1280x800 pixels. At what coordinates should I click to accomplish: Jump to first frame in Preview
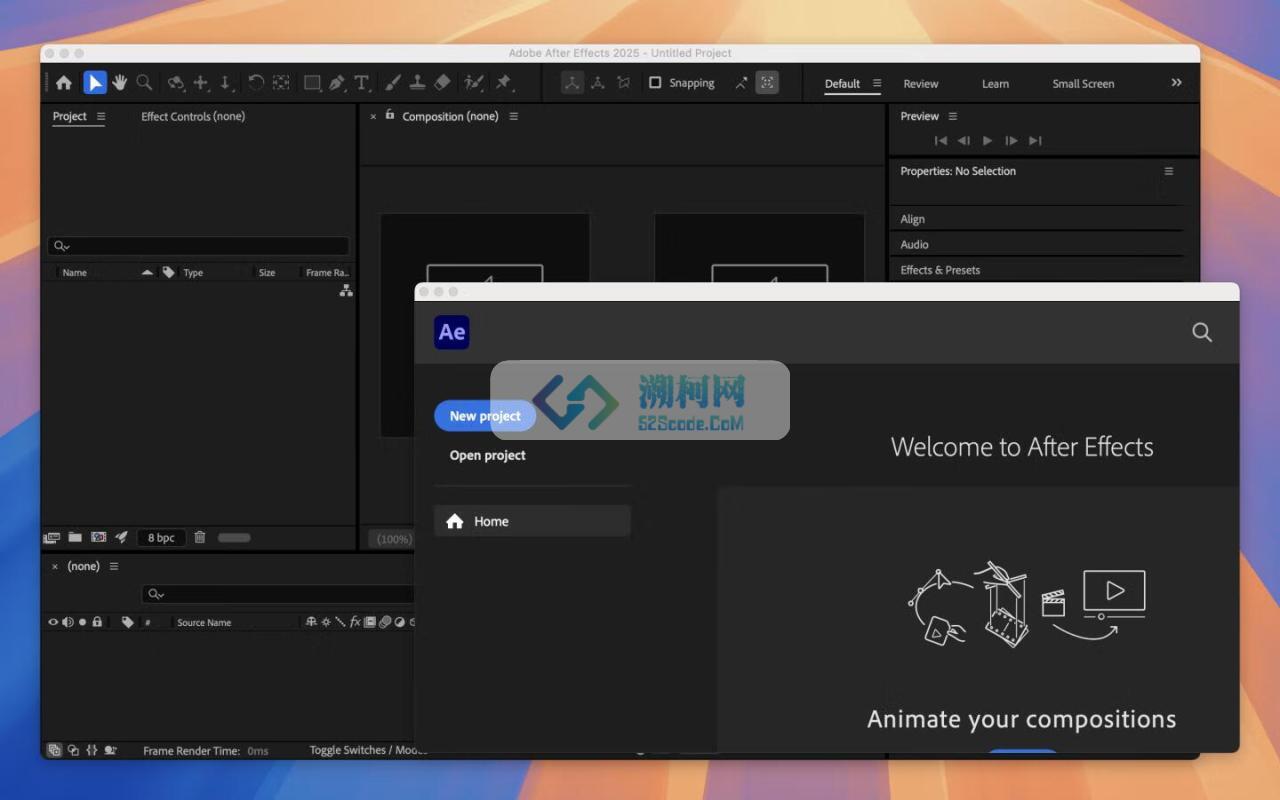[x=940, y=141]
